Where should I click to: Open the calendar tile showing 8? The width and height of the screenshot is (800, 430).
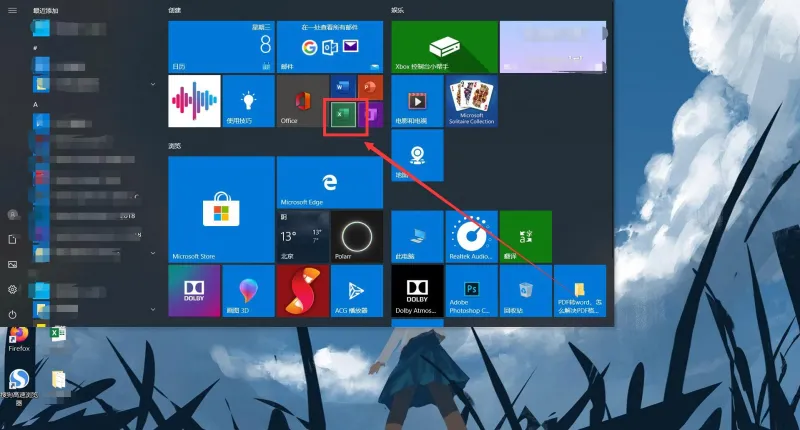[221, 47]
